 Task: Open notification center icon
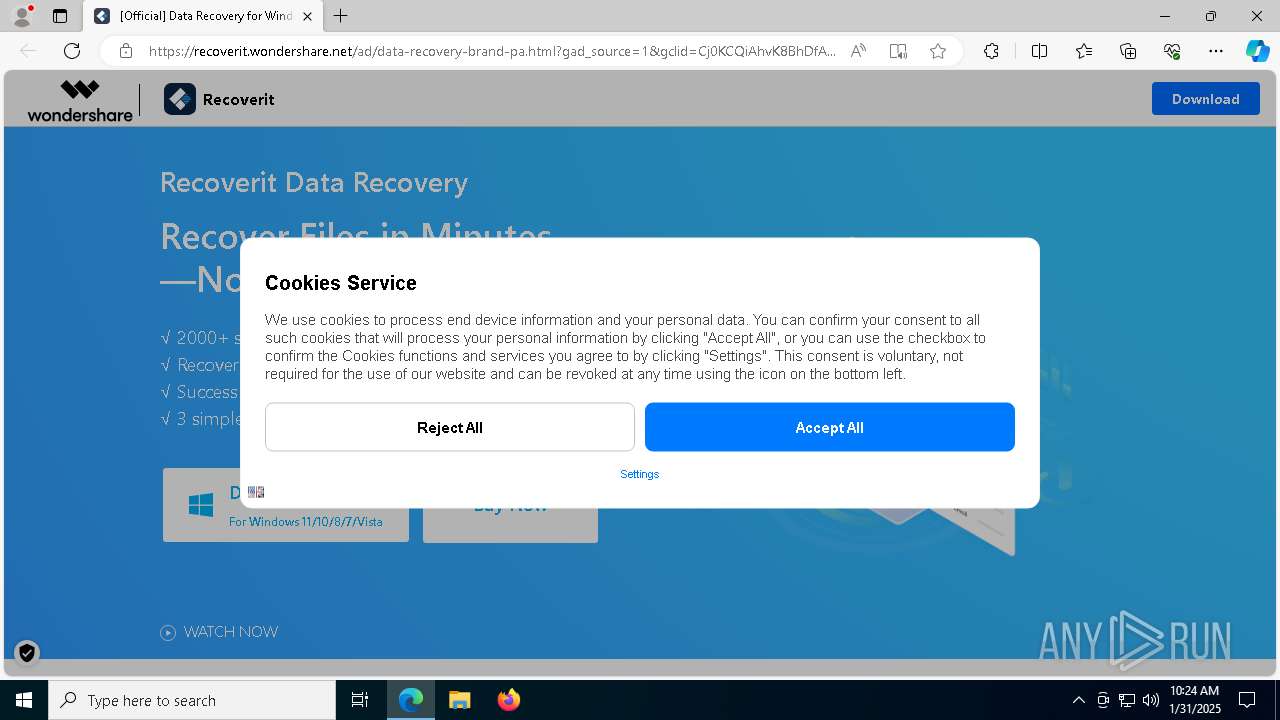click(x=1247, y=700)
